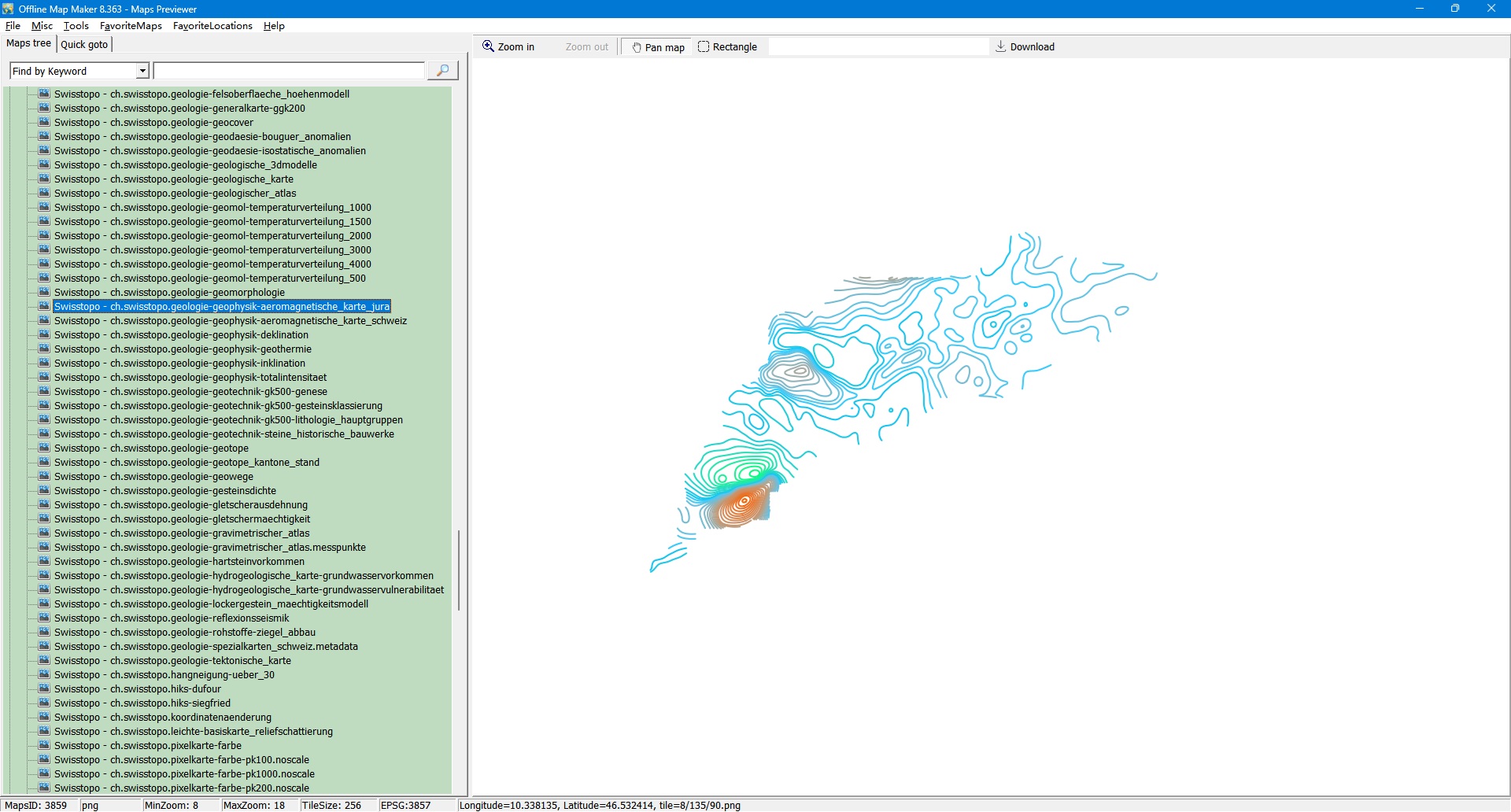Select geologie-geophysik-aeromagnetische_karte_schweiz in tree
Viewport: 1511px width, 812px height.
point(230,321)
